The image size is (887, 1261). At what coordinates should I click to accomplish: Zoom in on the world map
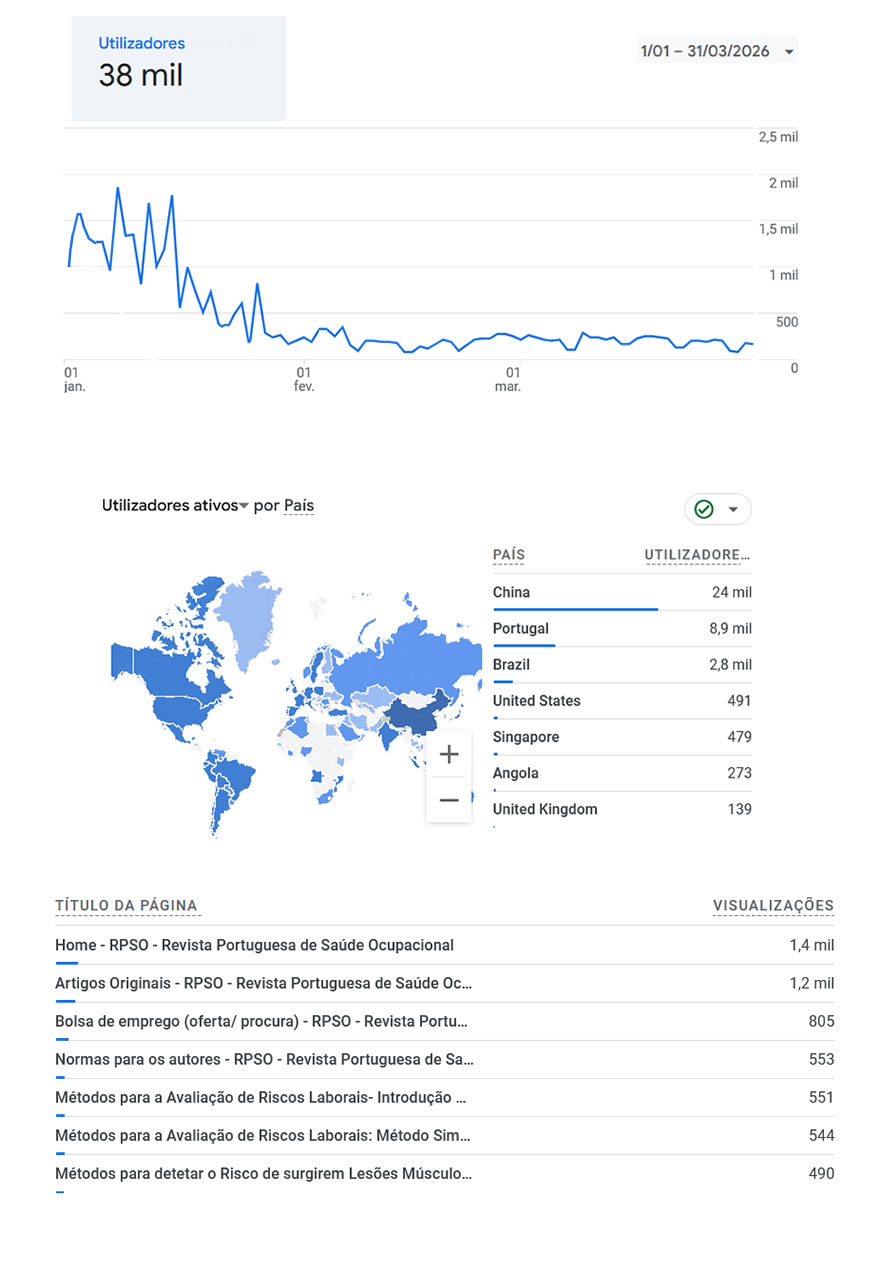point(449,754)
